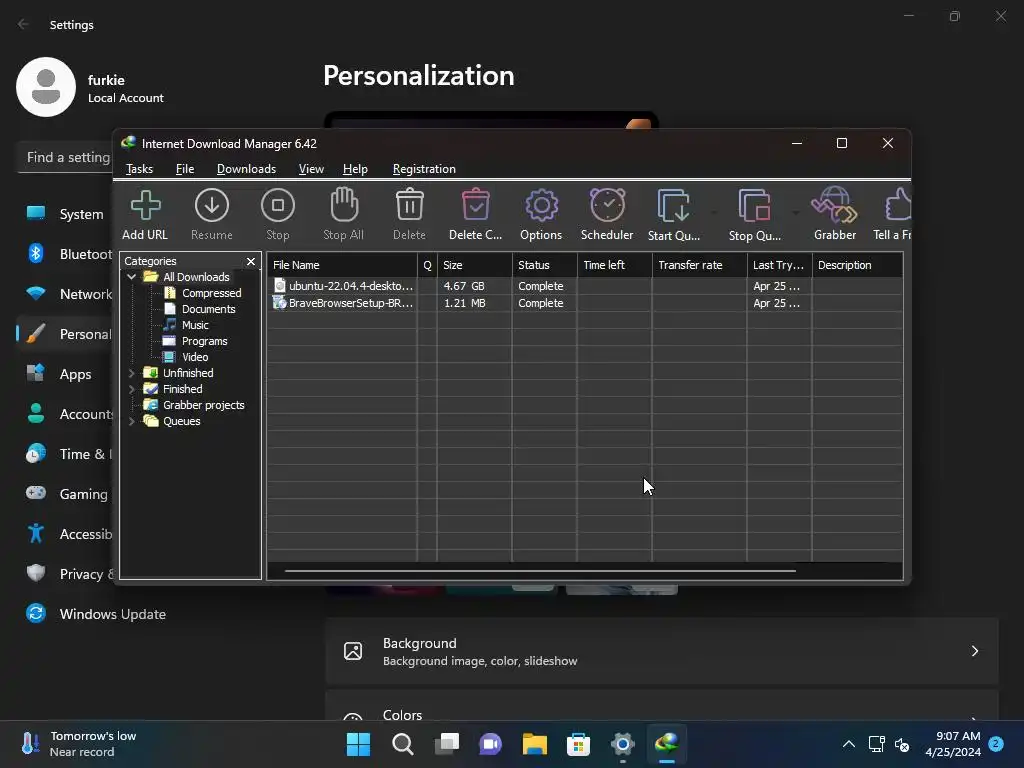This screenshot has height=768, width=1024.
Task: Select the Queues folder label
Action: coord(182,421)
